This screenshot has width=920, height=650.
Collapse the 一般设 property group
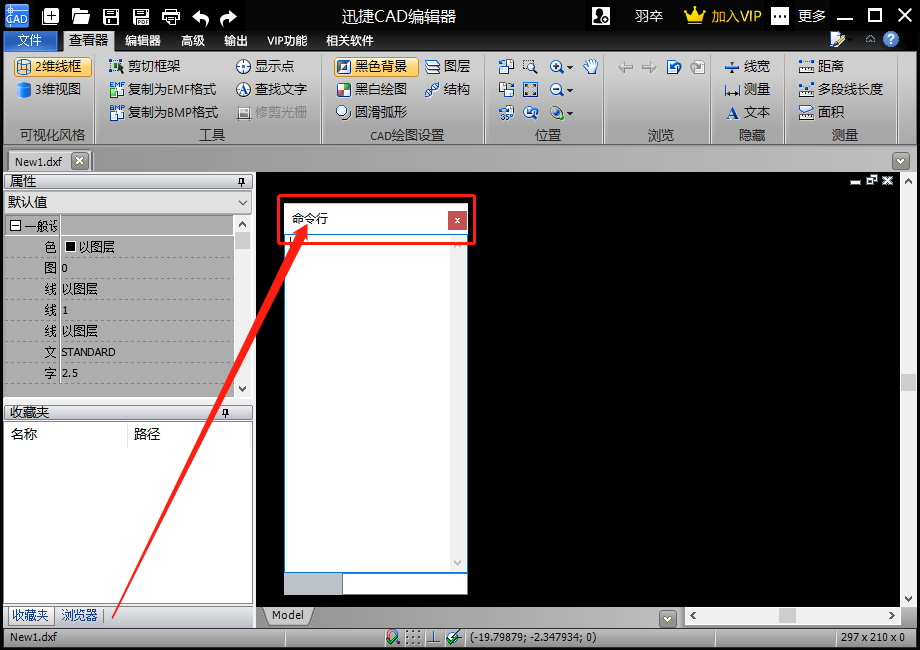[x=16, y=226]
